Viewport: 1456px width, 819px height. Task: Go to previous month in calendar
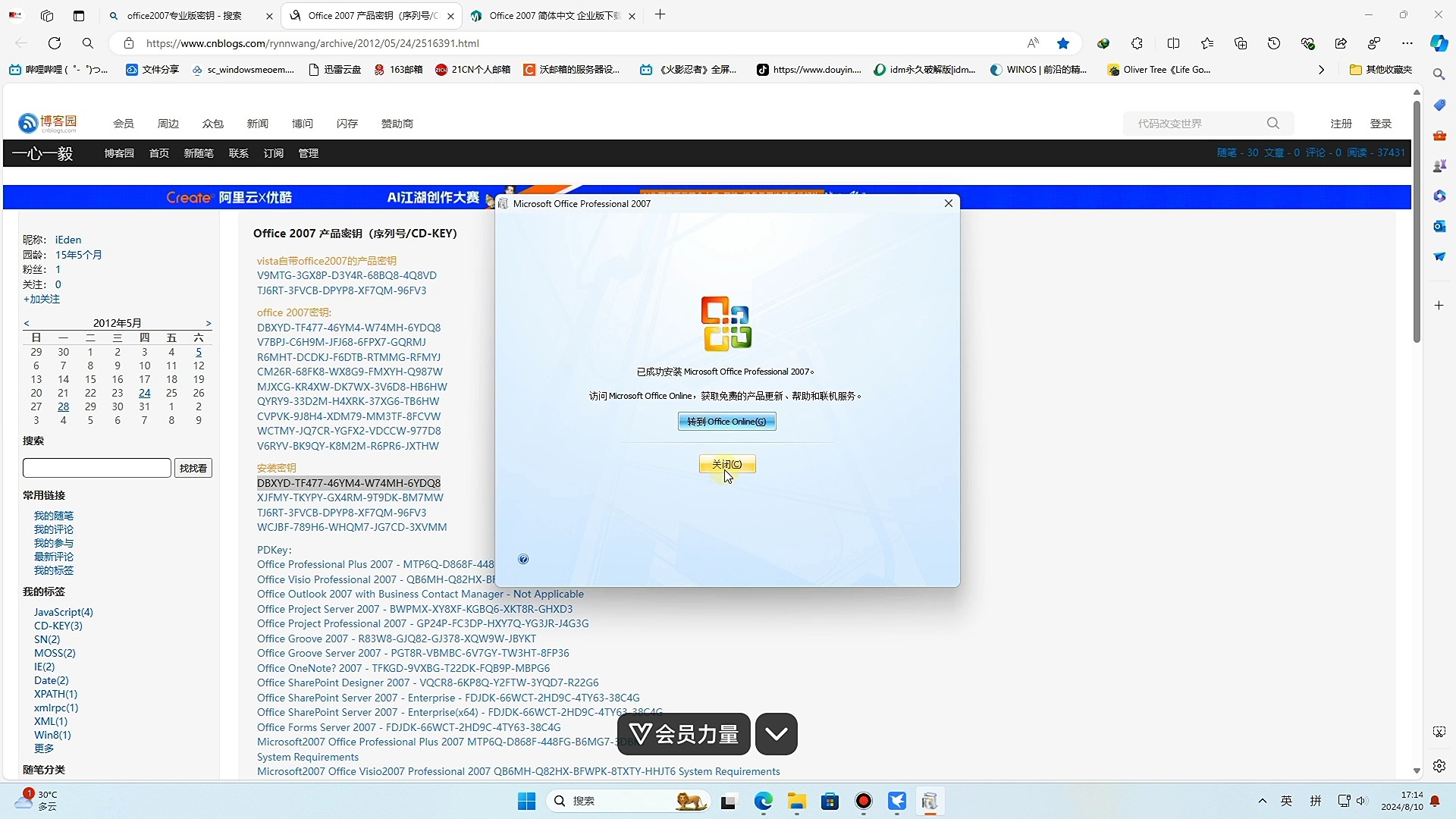27,323
